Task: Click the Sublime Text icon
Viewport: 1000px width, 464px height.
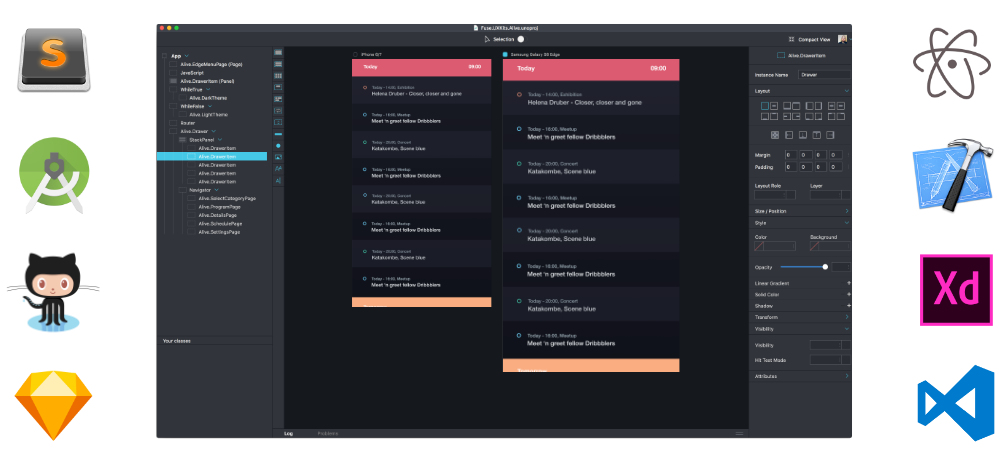Action: [54, 59]
